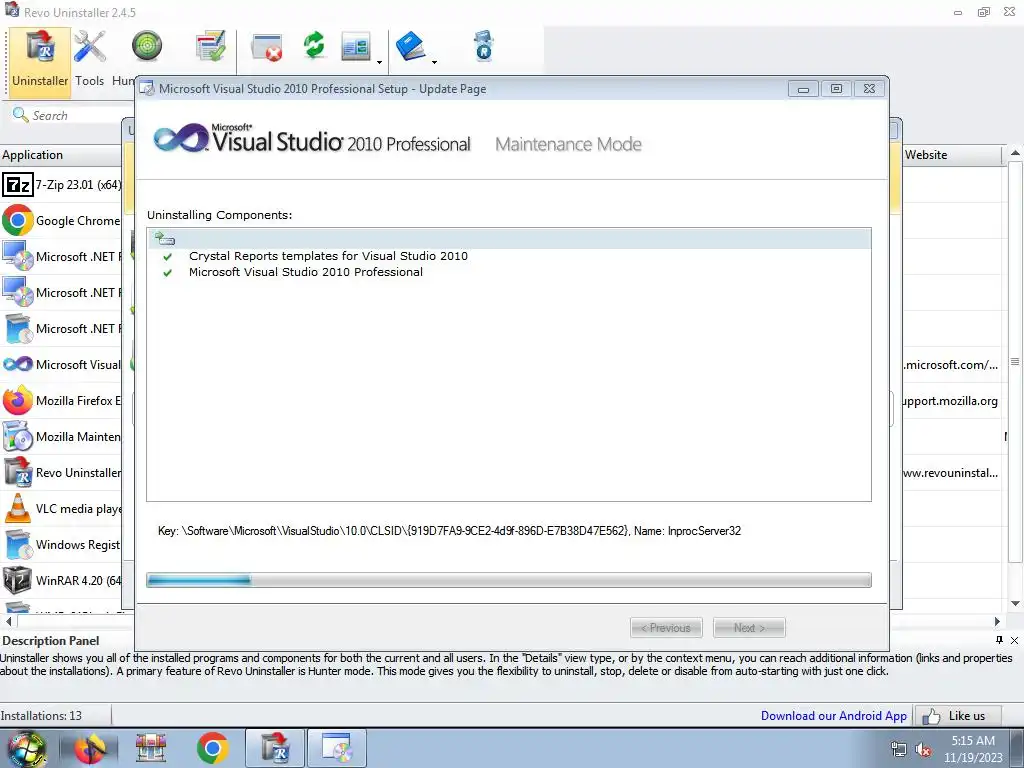Activate Hunter Mode target icon
This screenshot has height=768, width=1024.
147,46
